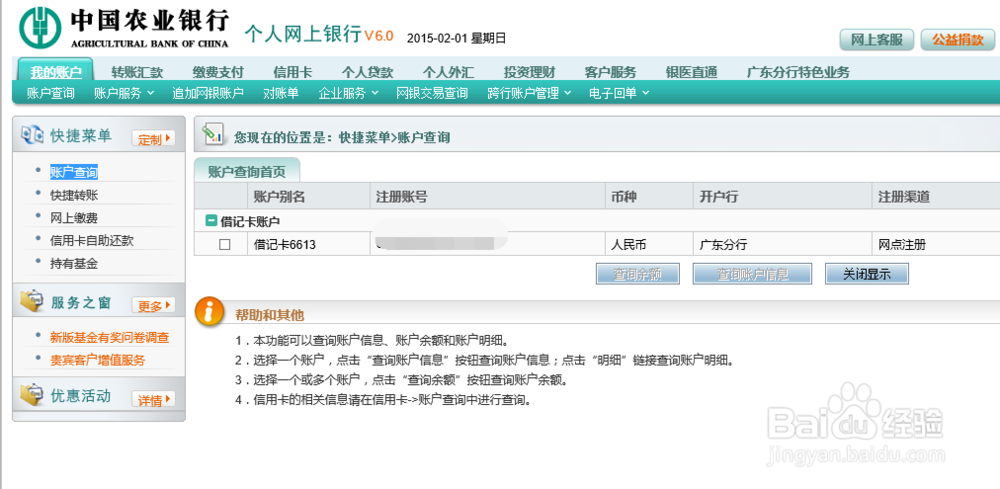1000x489 pixels.
Task: Open the 个人外汇 tab
Action: click(x=448, y=72)
